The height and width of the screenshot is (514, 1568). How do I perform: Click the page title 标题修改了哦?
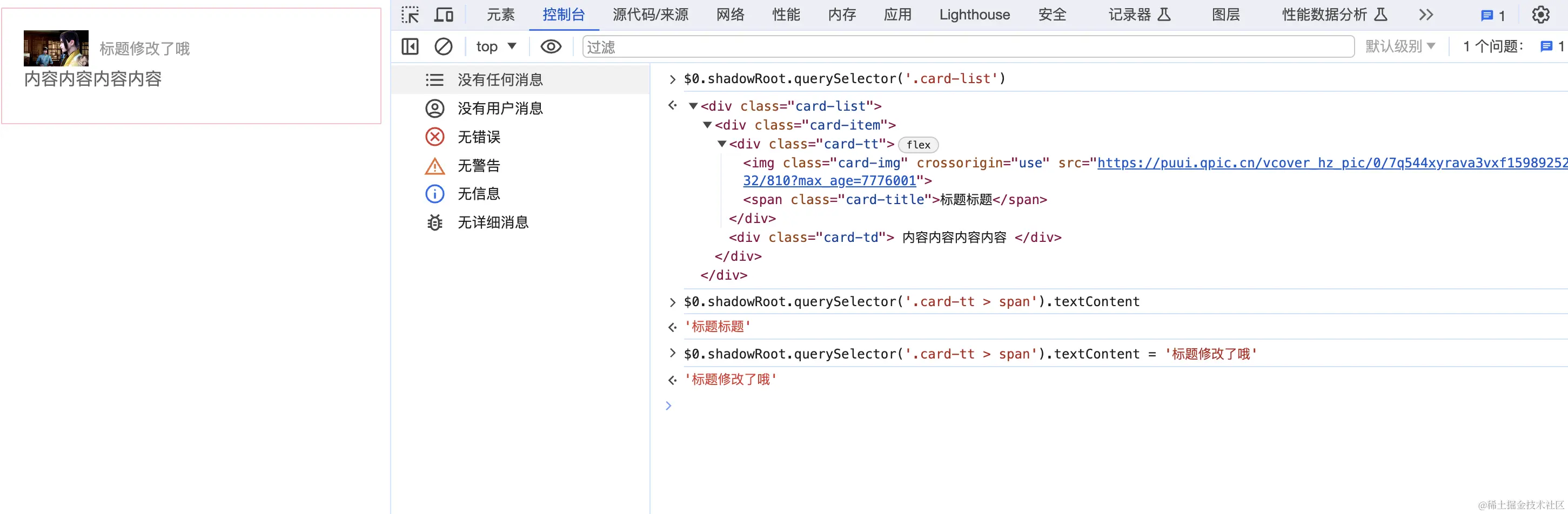[x=145, y=49]
